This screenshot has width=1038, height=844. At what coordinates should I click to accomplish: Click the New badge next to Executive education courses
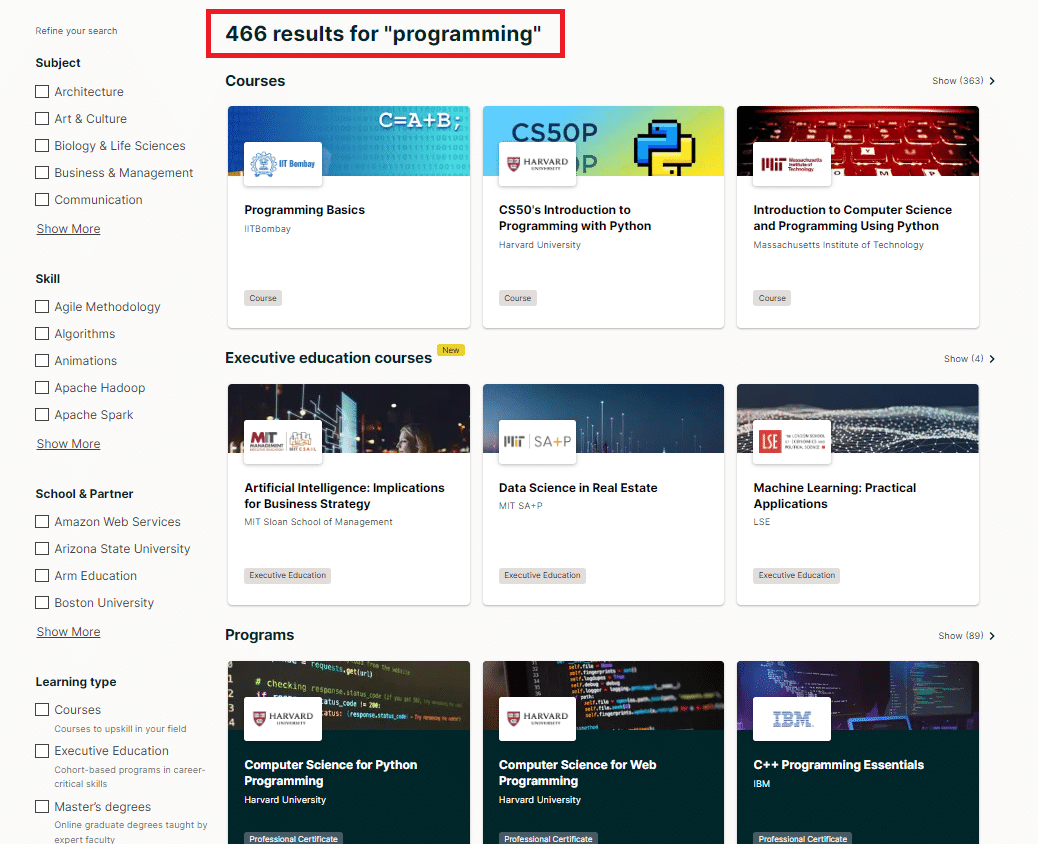(x=451, y=350)
